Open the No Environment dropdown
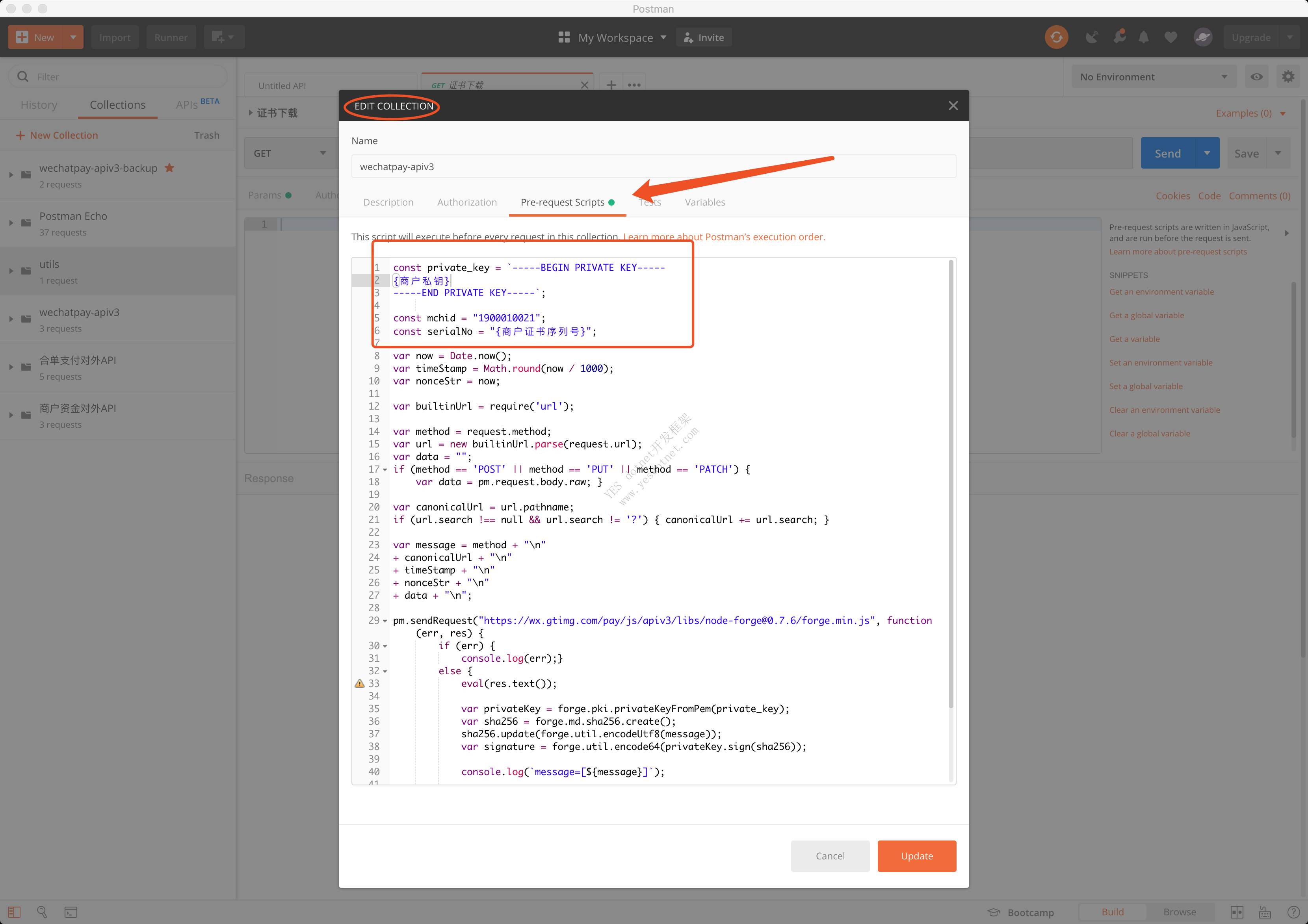This screenshot has width=1308, height=924. click(1154, 76)
